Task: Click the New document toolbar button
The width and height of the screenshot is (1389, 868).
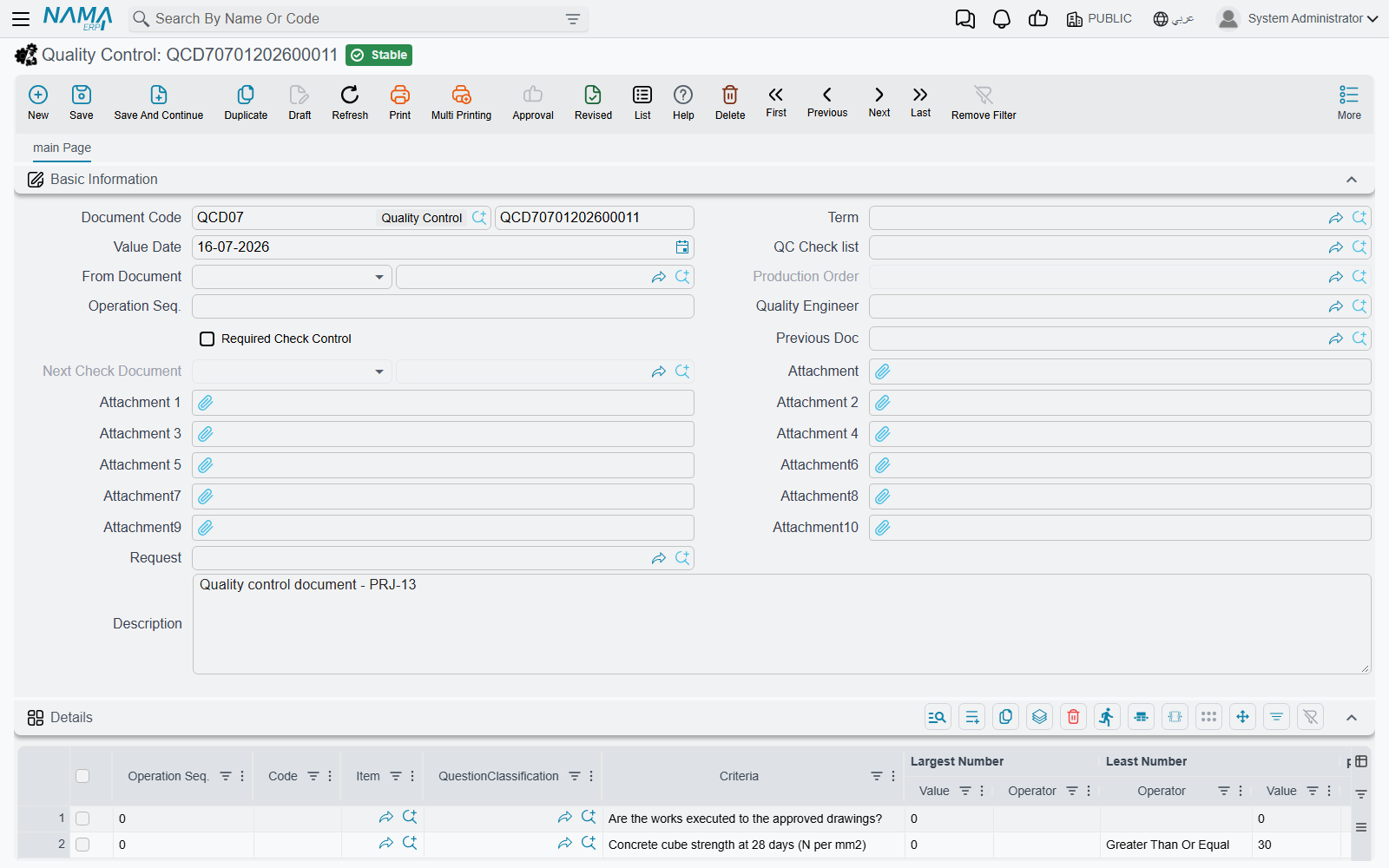Action: (x=38, y=102)
